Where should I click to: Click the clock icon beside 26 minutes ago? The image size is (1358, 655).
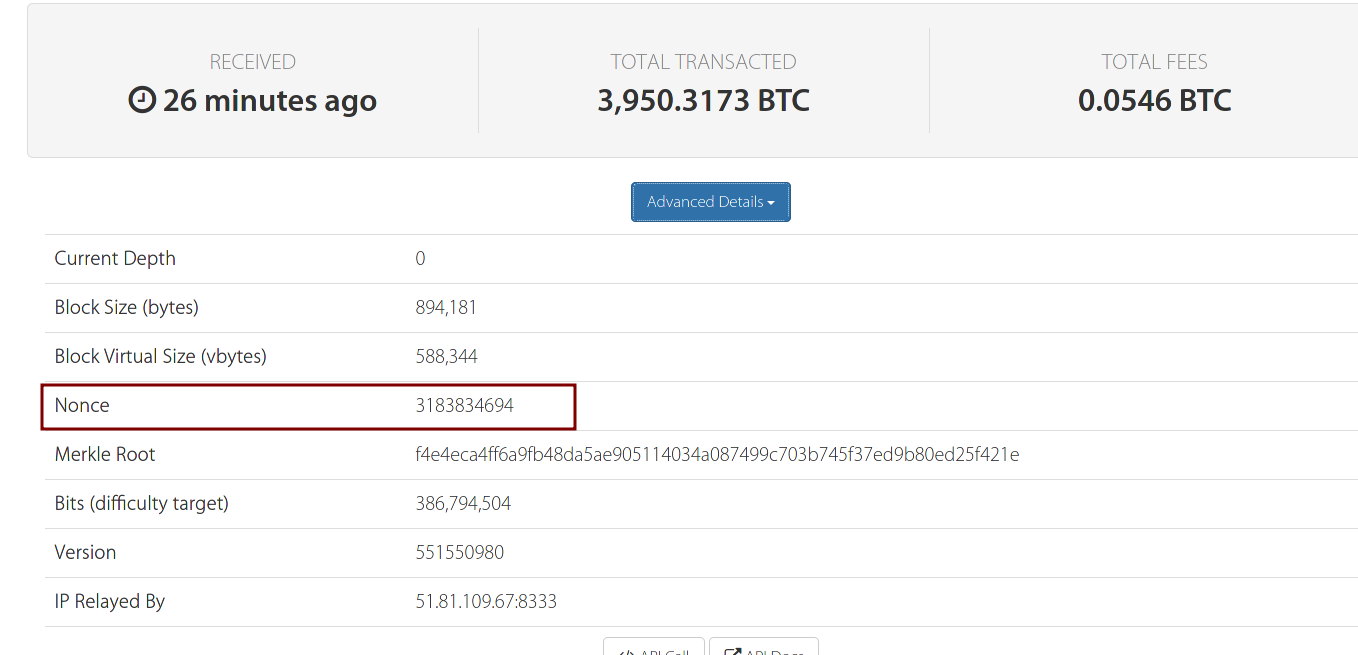142,100
